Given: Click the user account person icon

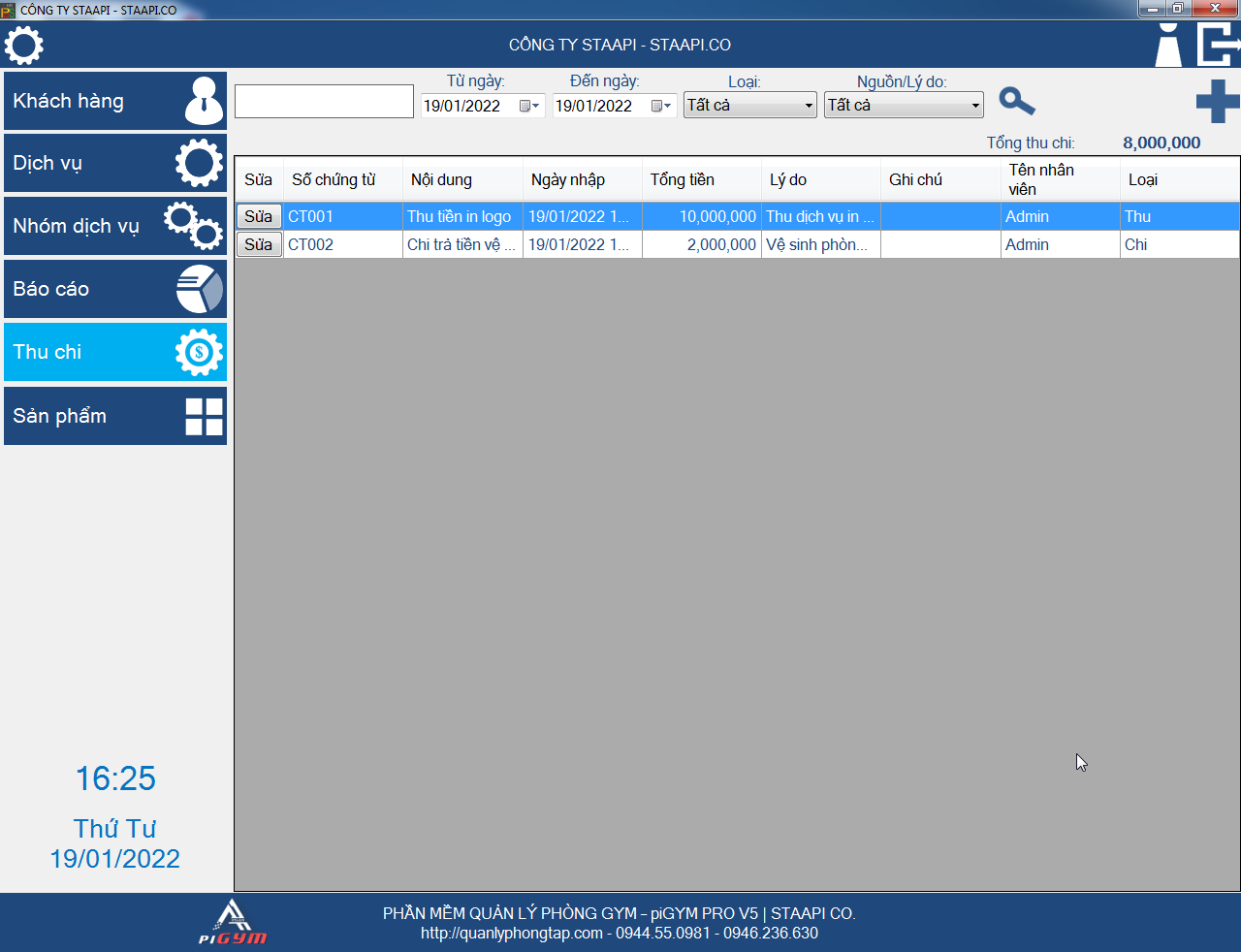Looking at the screenshot, I should click(x=1168, y=46).
